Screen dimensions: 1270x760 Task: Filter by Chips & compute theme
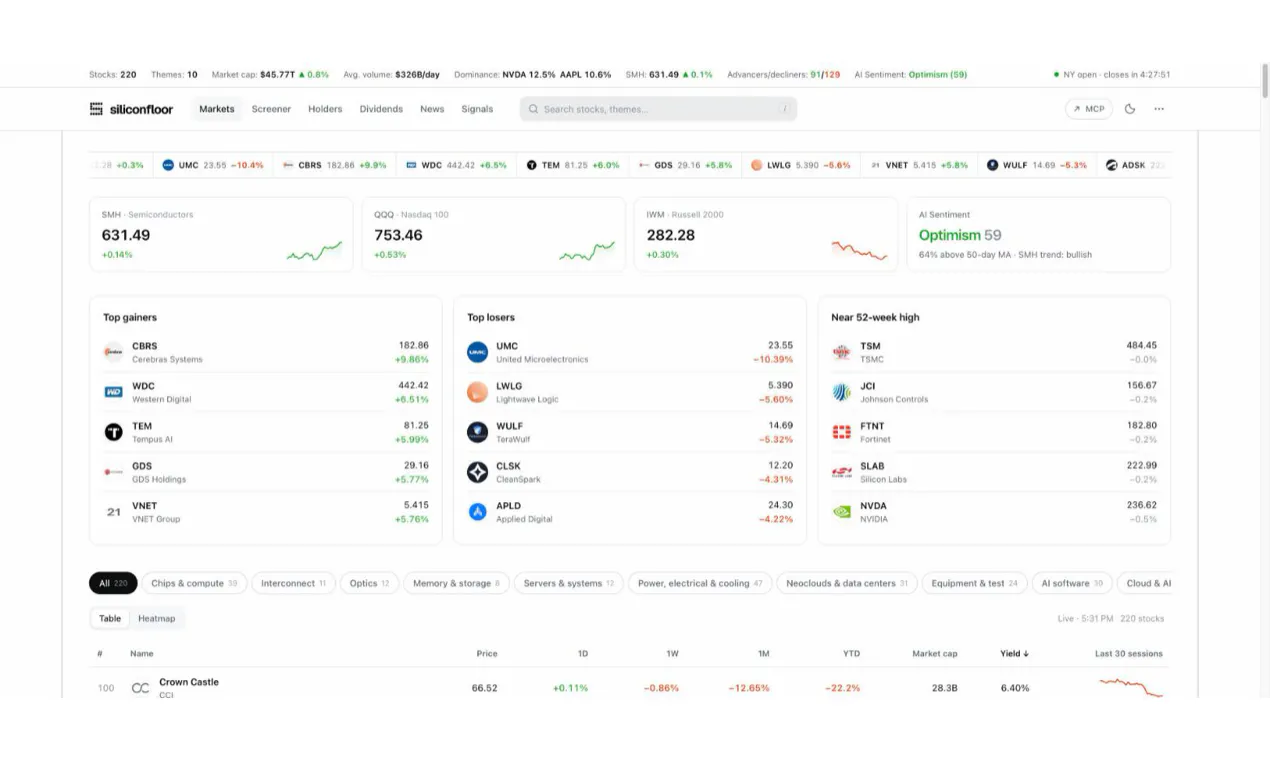(194, 583)
